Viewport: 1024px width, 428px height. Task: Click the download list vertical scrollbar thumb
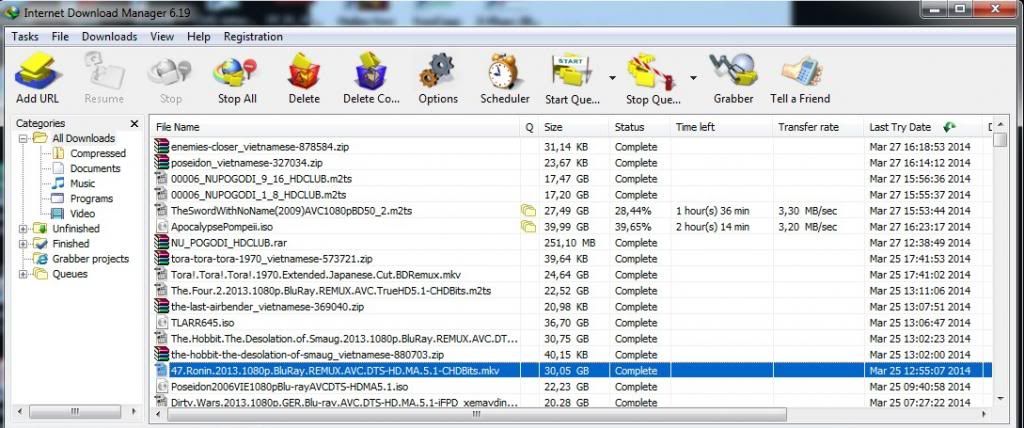pos(999,140)
